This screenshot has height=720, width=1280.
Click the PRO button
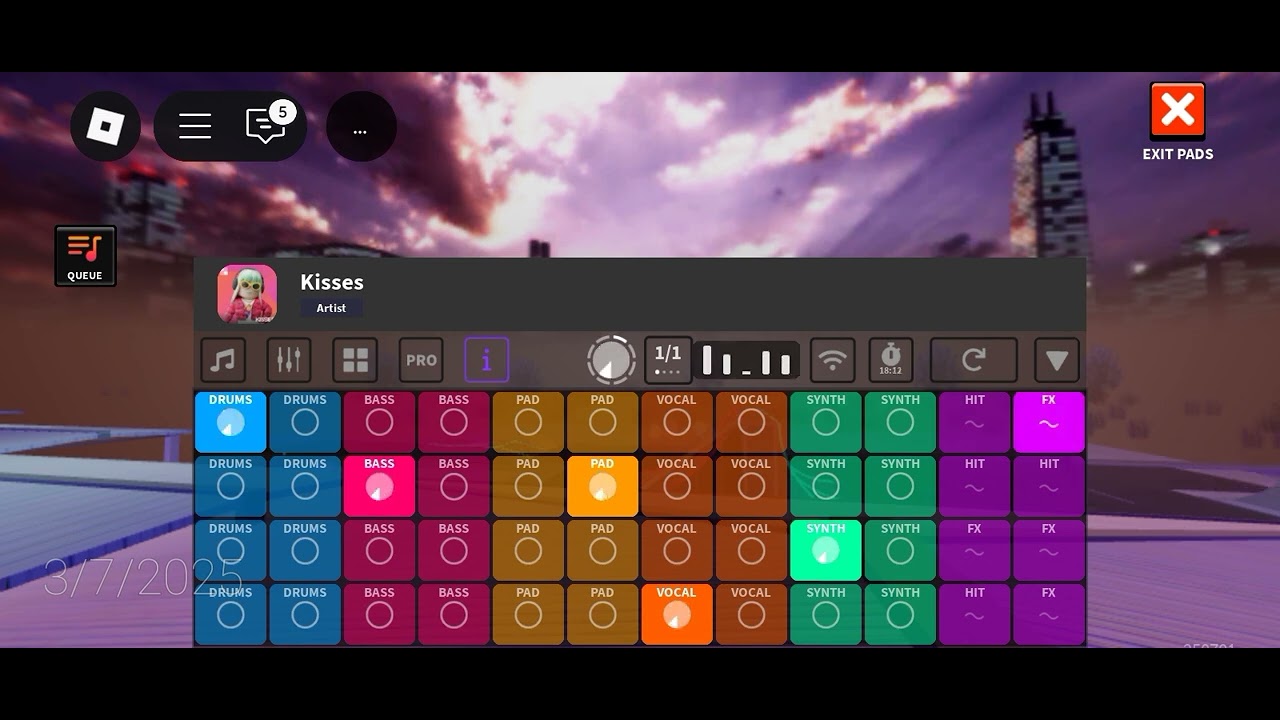click(421, 360)
